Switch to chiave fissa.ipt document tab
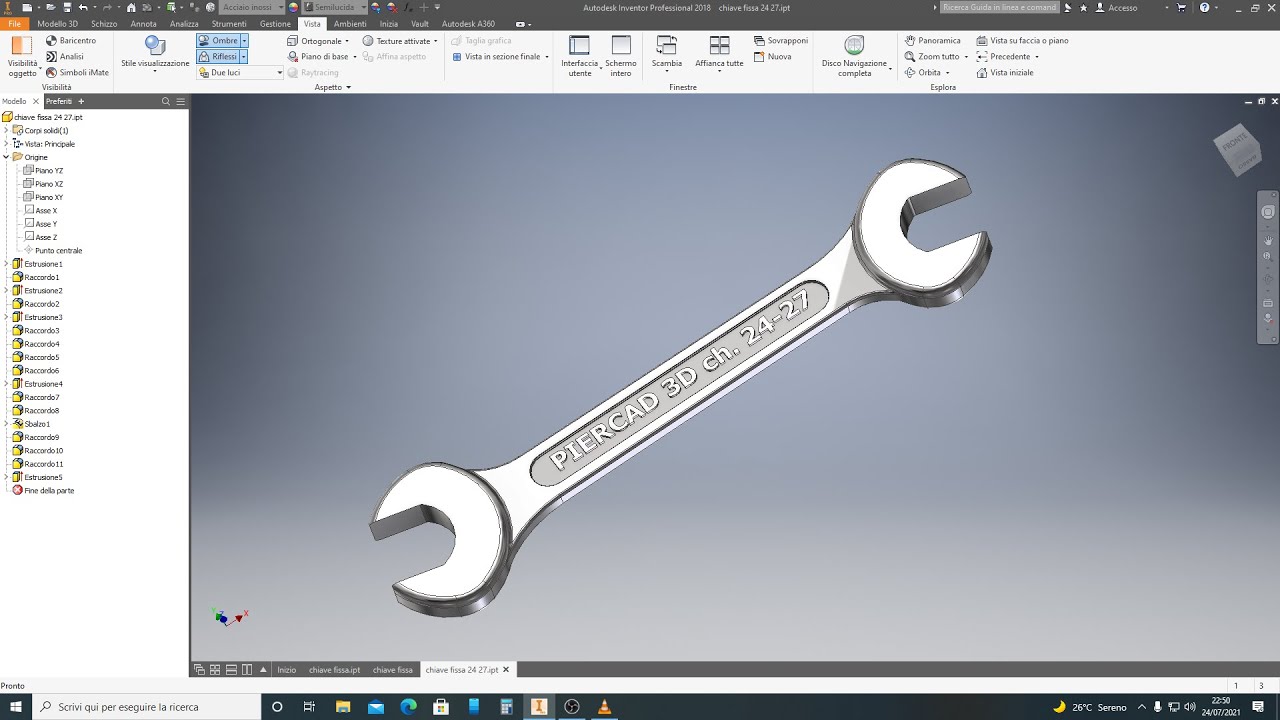The height and width of the screenshot is (720, 1280). point(334,670)
